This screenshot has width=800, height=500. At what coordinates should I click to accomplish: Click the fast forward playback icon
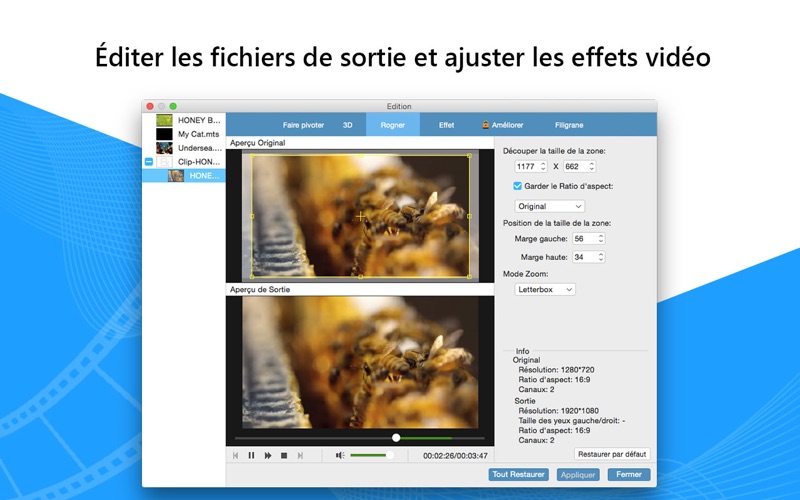267,456
